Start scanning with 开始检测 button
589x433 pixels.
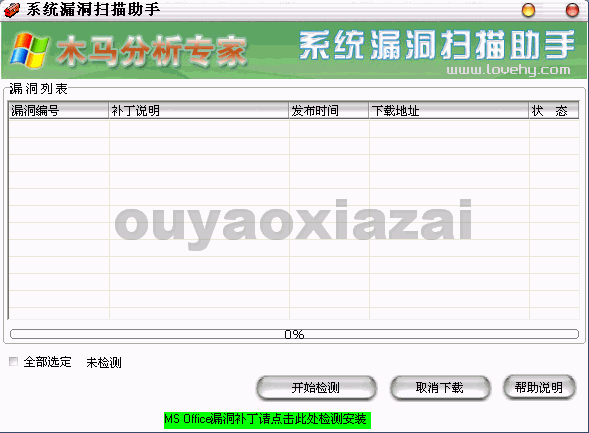pos(316,388)
